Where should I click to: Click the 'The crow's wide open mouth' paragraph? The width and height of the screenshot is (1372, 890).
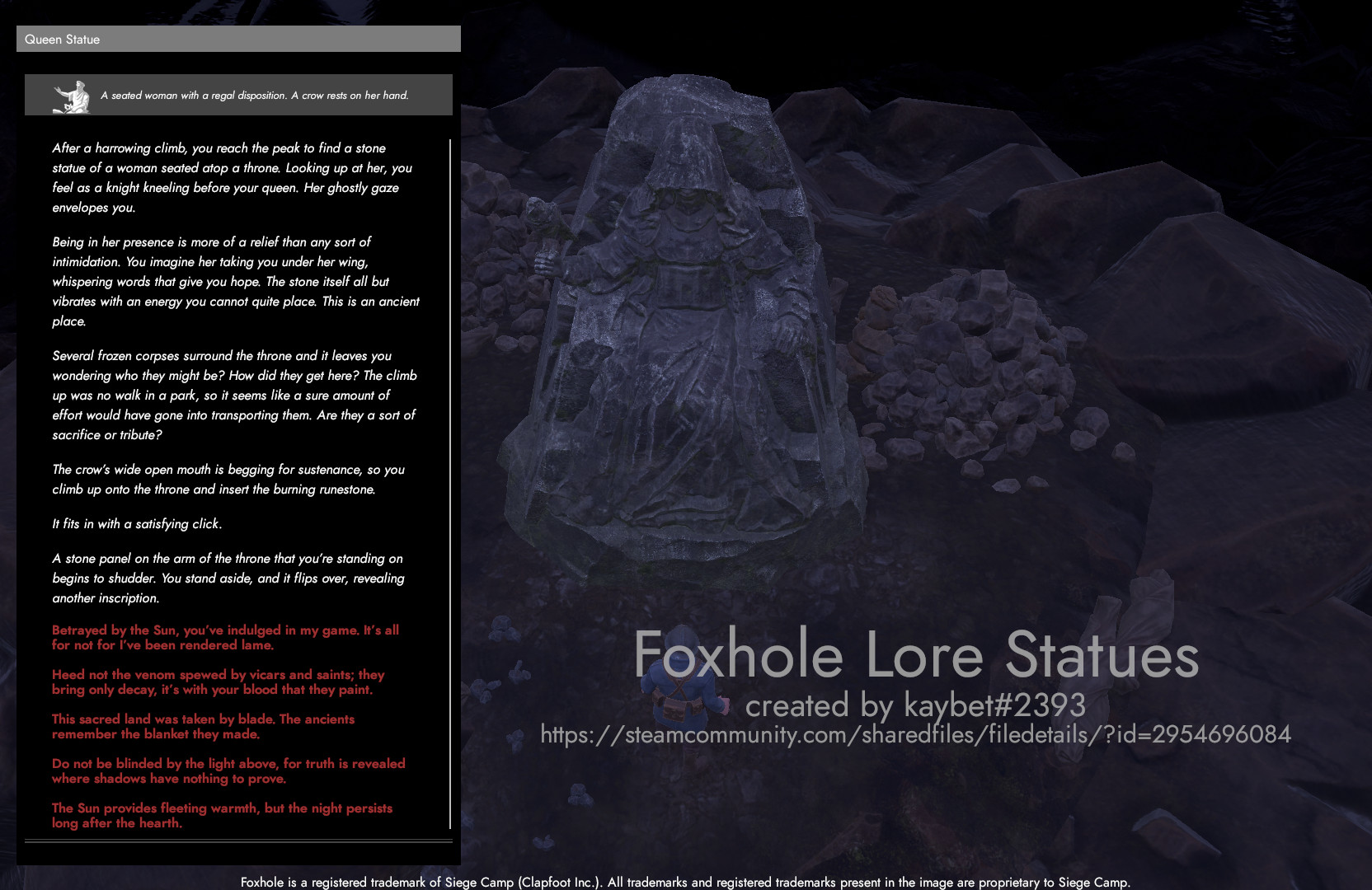(x=228, y=480)
